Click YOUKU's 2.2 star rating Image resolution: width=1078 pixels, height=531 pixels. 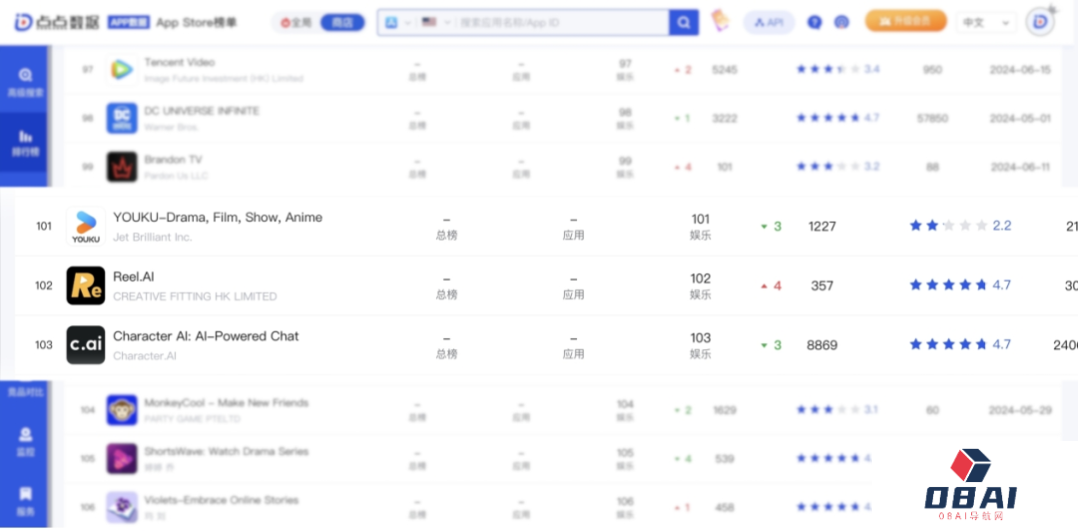point(960,226)
